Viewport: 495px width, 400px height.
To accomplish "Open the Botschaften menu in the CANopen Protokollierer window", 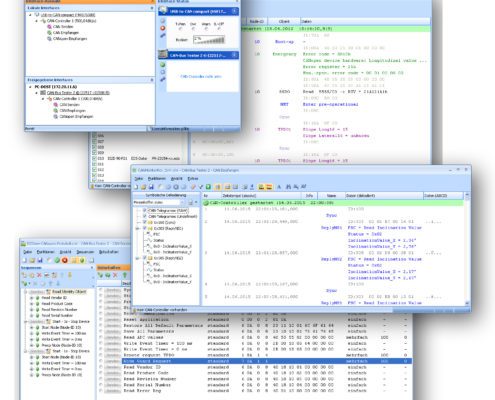I will pyautogui.click(x=109, y=252).
